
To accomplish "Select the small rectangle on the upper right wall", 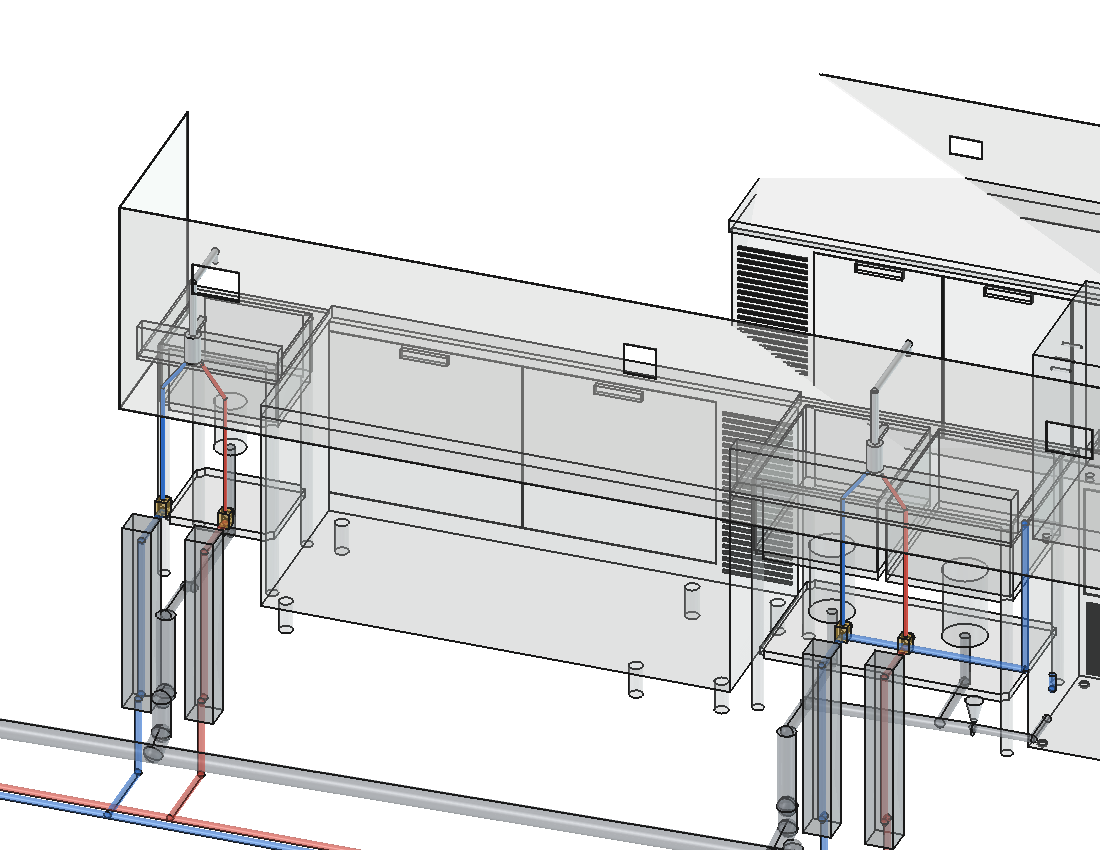I will click(x=966, y=148).
